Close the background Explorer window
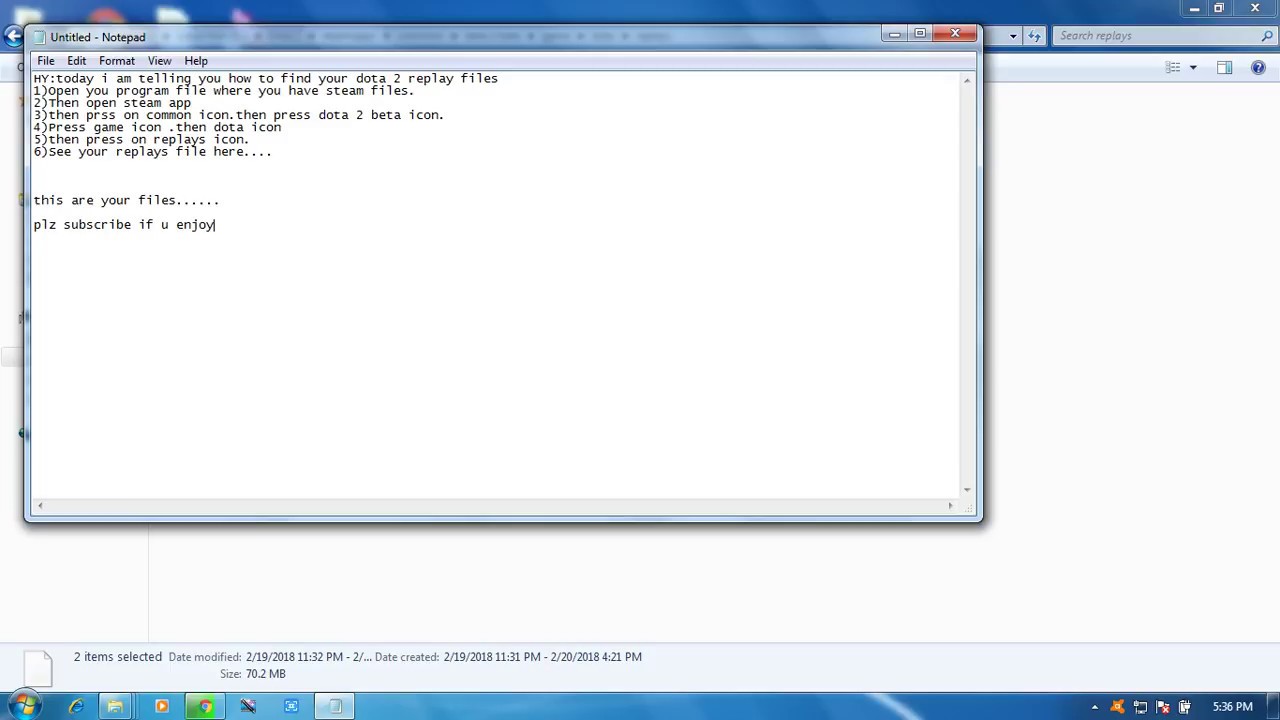This screenshot has width=1280, height=720. coord(1255,9)
